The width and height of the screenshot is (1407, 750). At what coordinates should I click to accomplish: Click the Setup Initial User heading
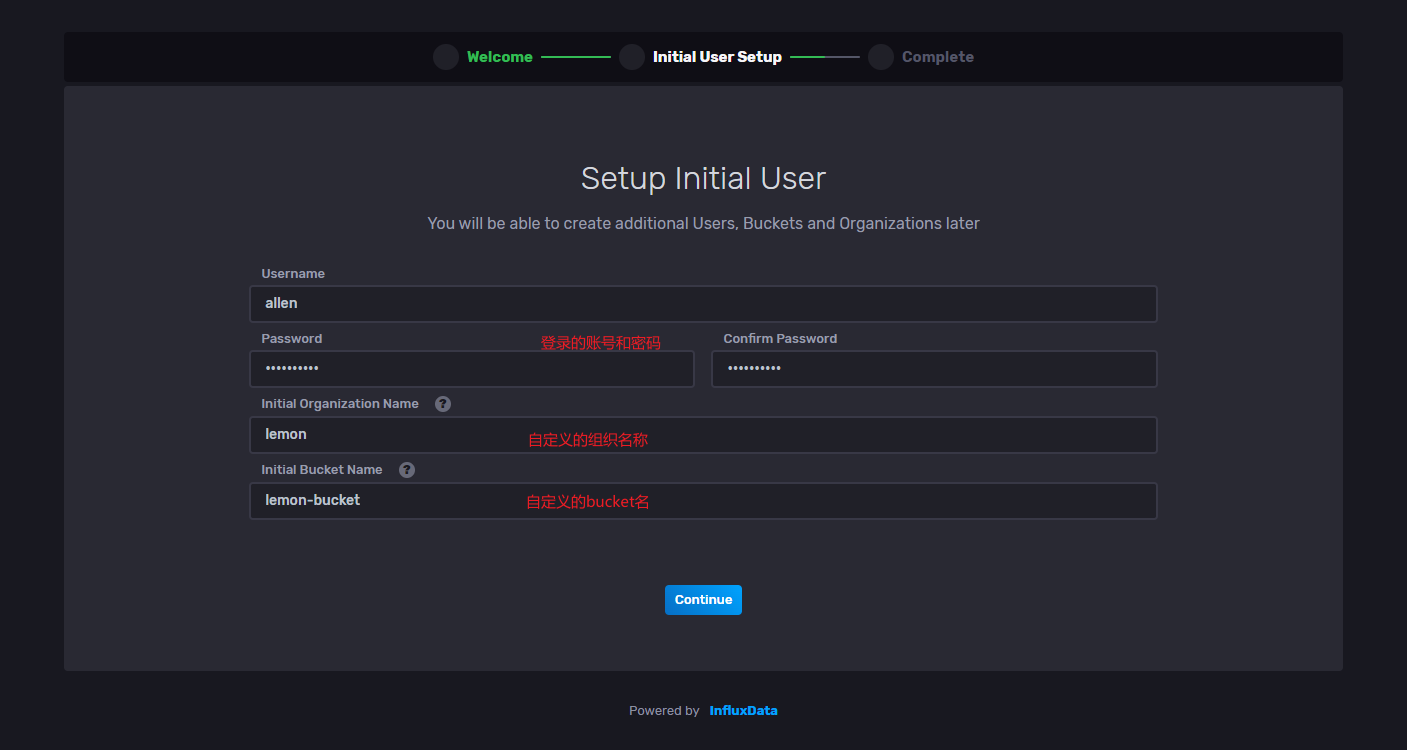point(703,179)
